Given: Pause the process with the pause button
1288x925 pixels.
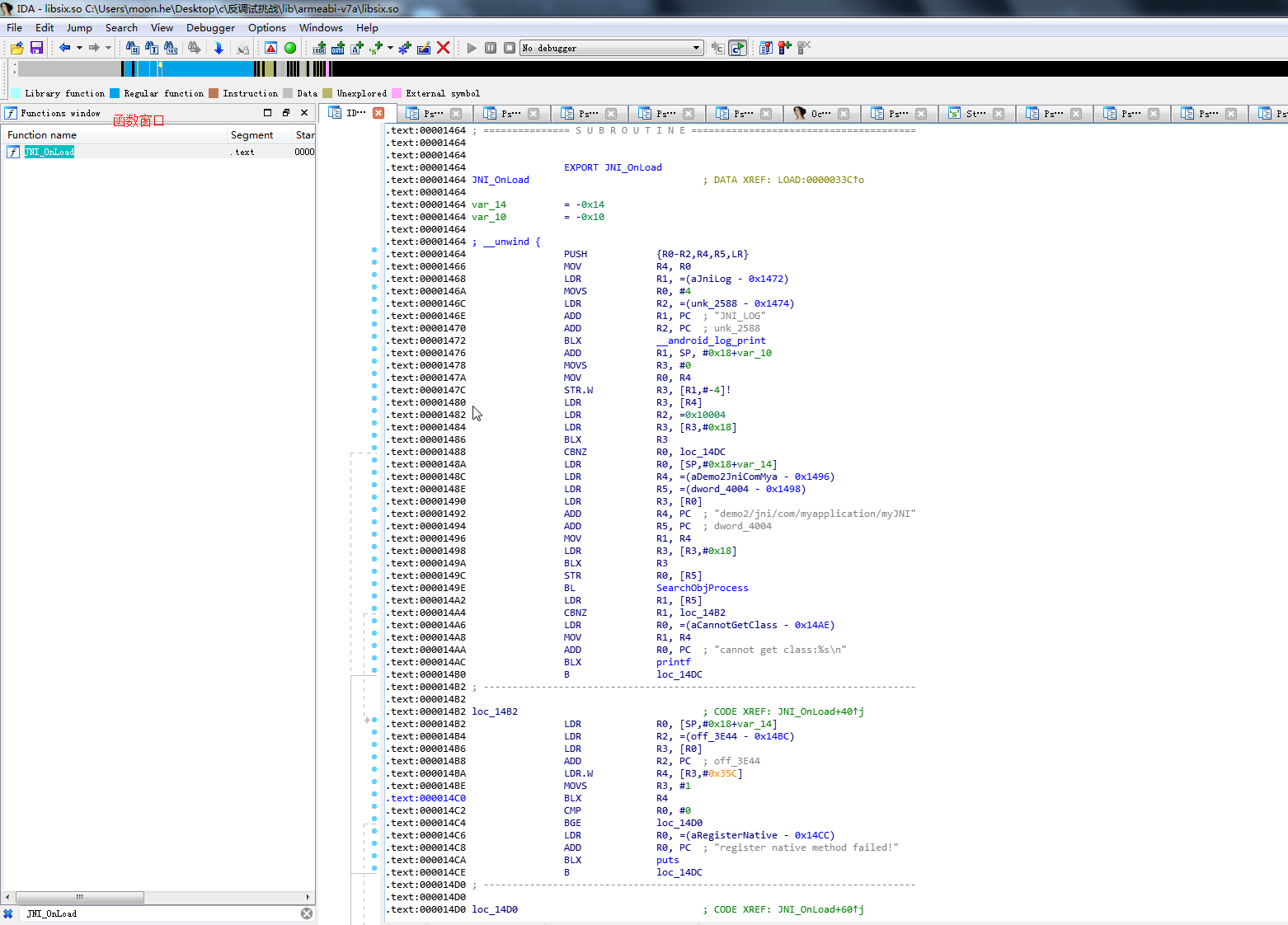Looking at the screenshot, I should [x=491, y=48].
